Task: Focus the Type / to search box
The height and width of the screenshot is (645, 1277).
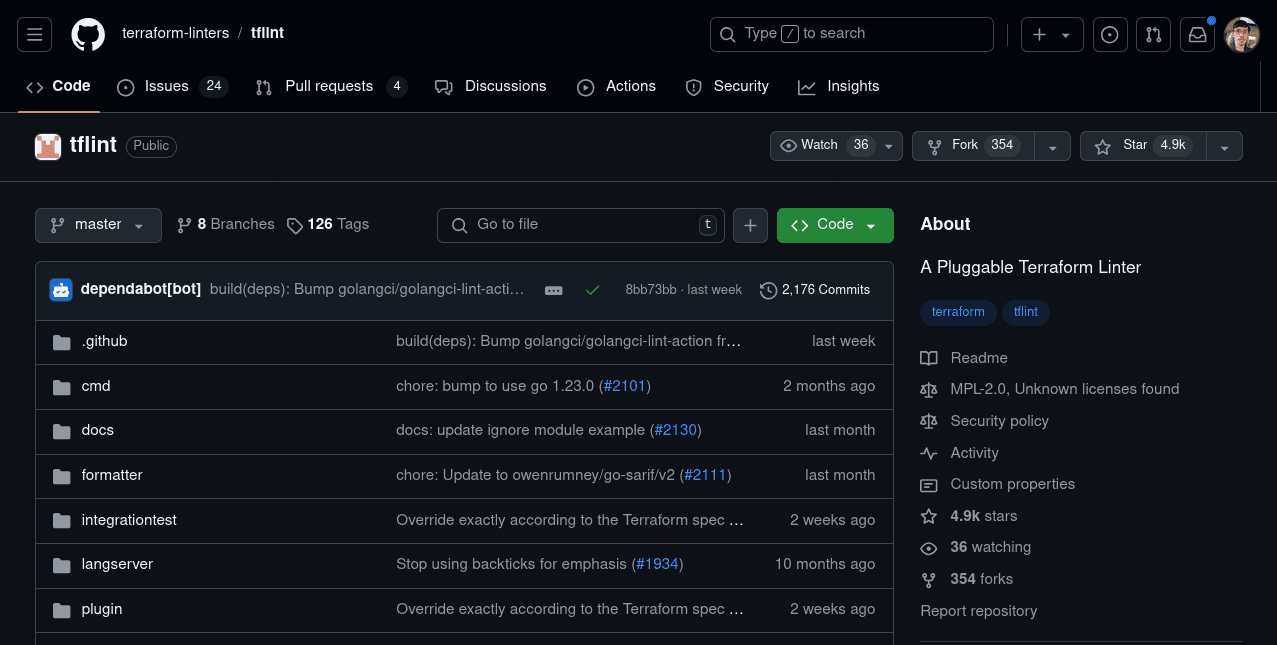Action: [x=852, y=34]
